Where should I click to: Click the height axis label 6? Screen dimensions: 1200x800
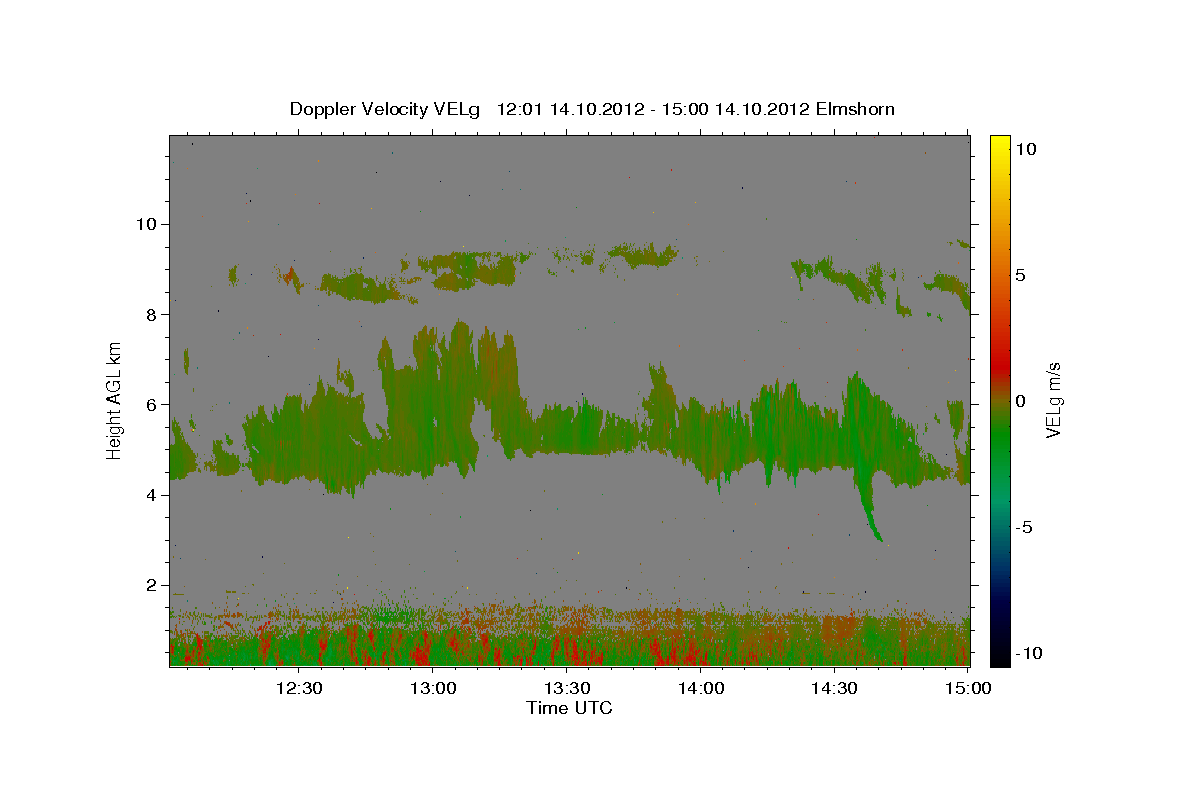click(x=149, y=404)
